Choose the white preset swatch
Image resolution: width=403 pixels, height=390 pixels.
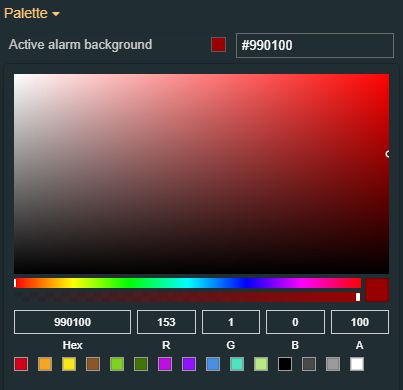357,364
